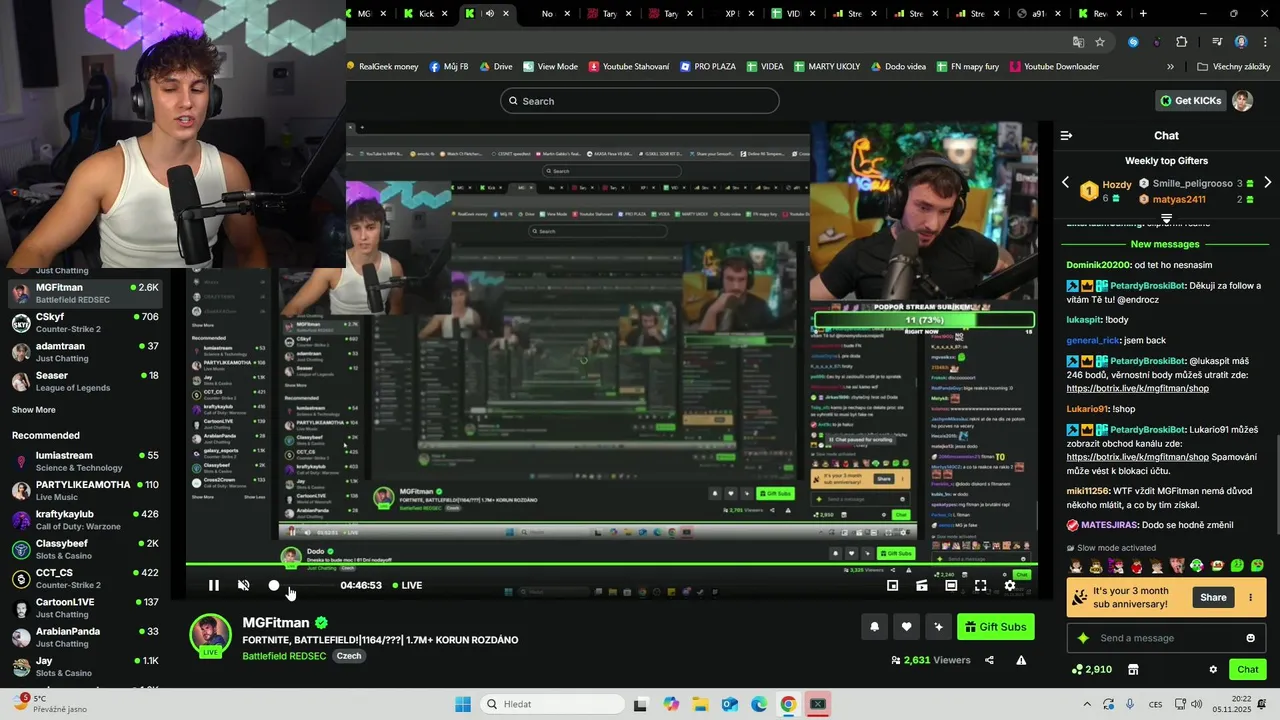Image resolution: width=1280 pixels, height=720 pixels.
Task: Send message with green Chat button
Action: [1248, 669]
